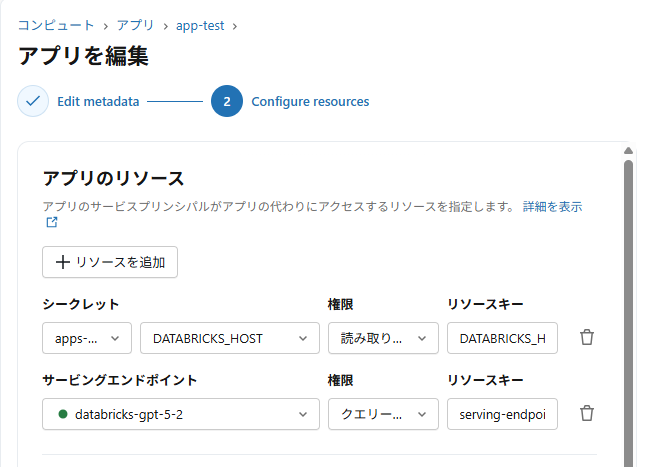Delete the DATABRICKS_HOST secret resource row
The image size is (652, 467).
tap(587, 338)
